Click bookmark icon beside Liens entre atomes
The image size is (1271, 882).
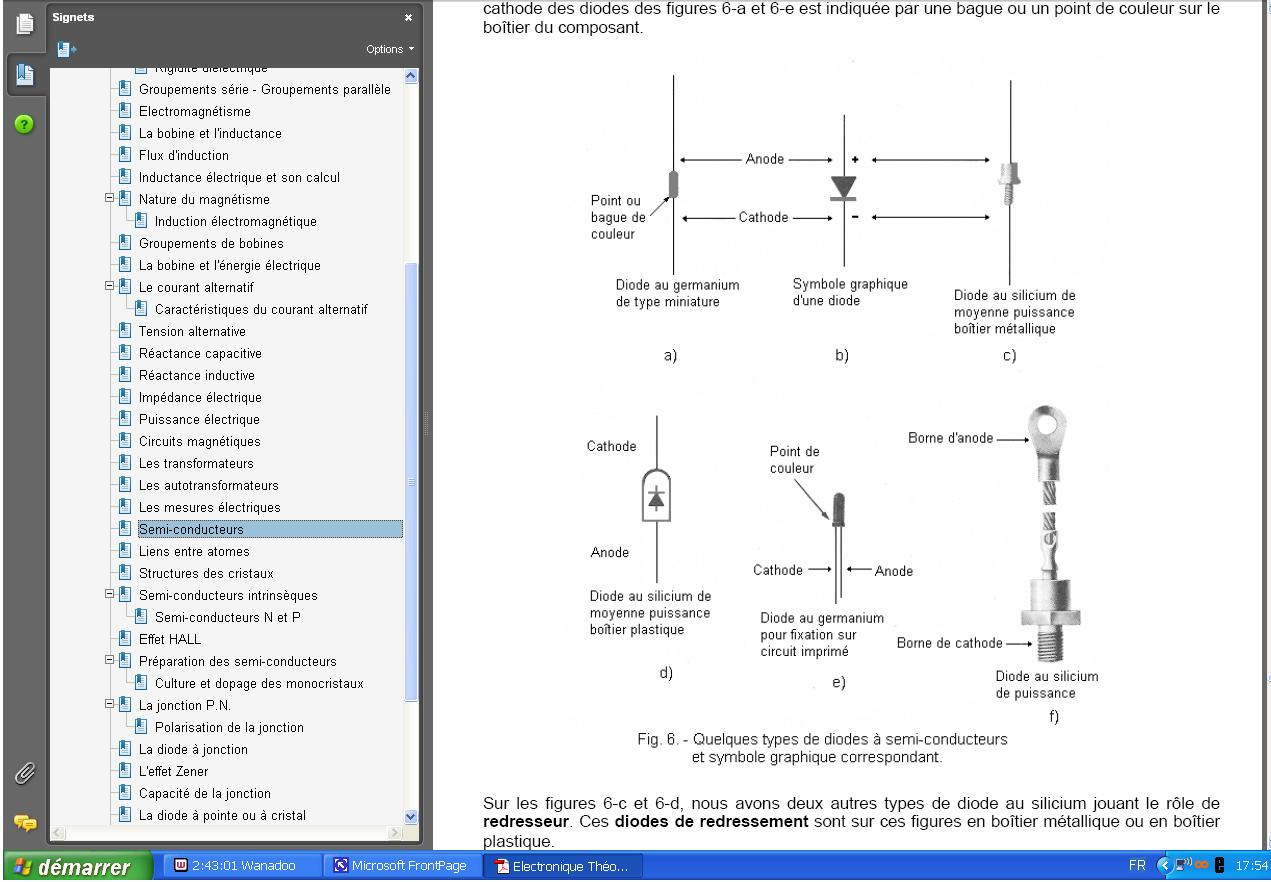coord(125,551)
